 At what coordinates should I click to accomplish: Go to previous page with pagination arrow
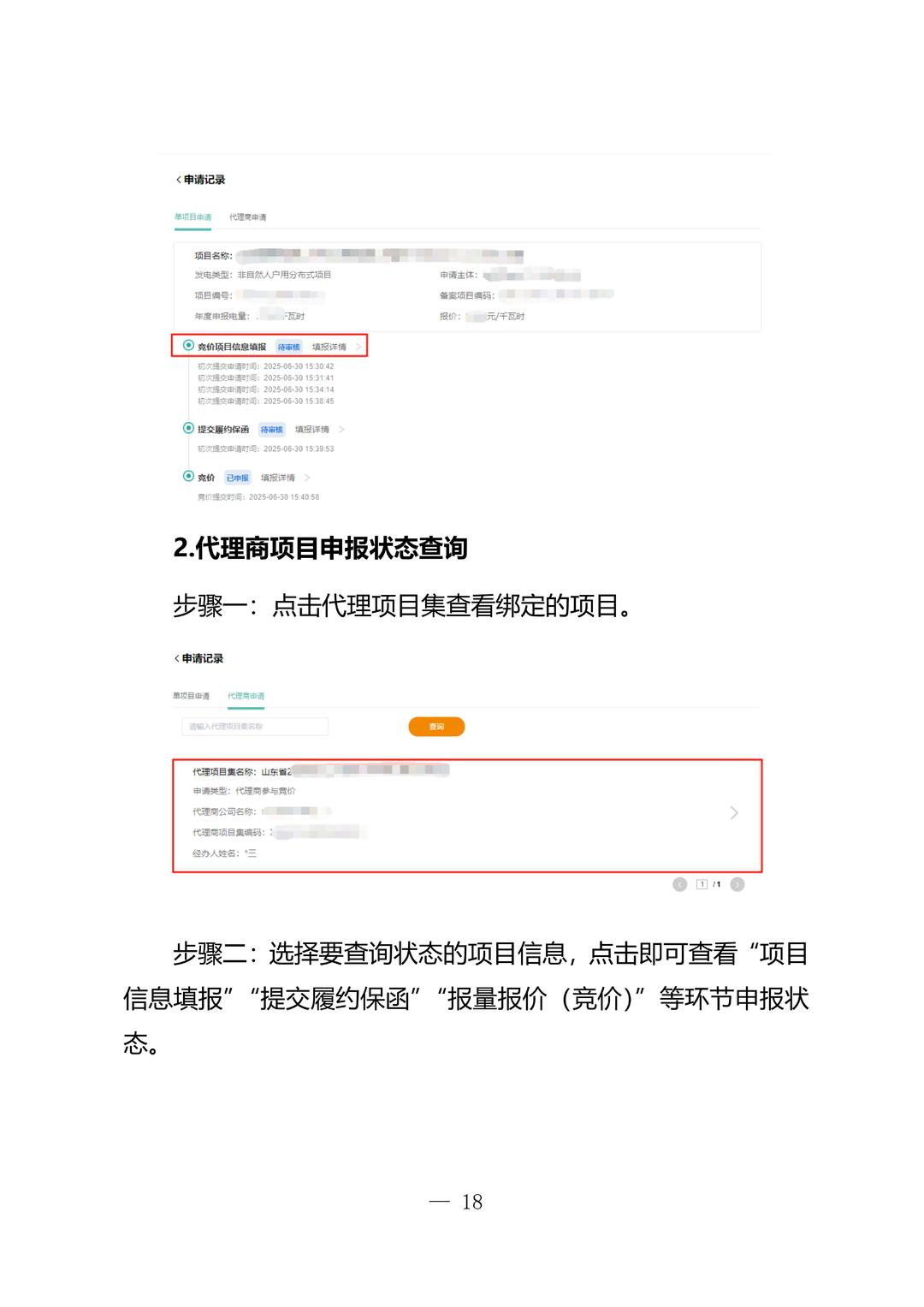coord(680,884)
